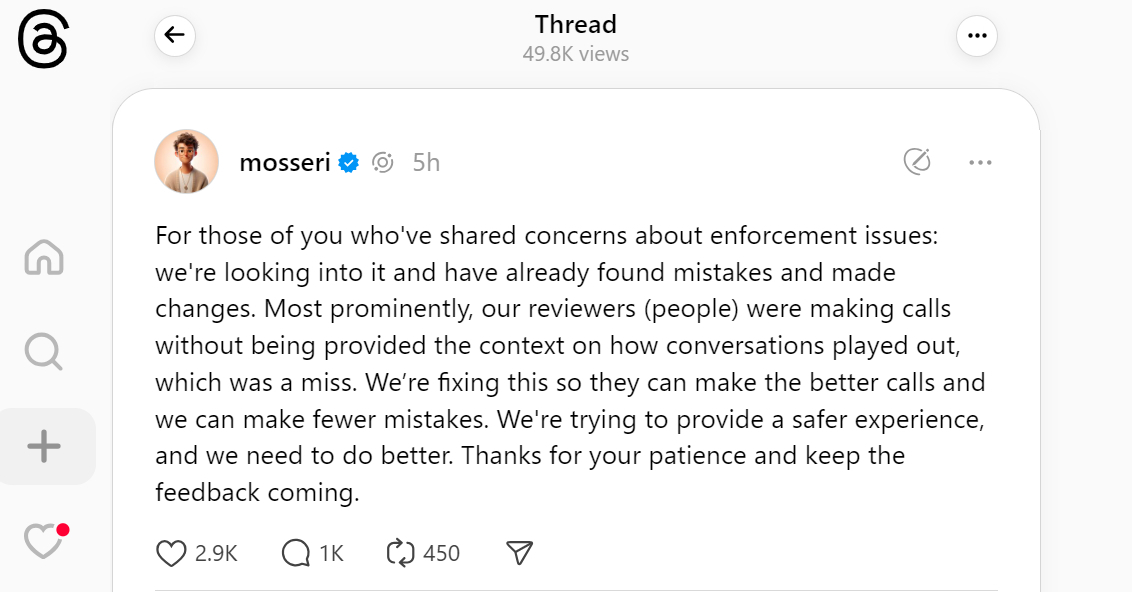Open the post's three-dot menu
Screen dimensions: 1132x592
pyautogui.click(x=980, y=162)
